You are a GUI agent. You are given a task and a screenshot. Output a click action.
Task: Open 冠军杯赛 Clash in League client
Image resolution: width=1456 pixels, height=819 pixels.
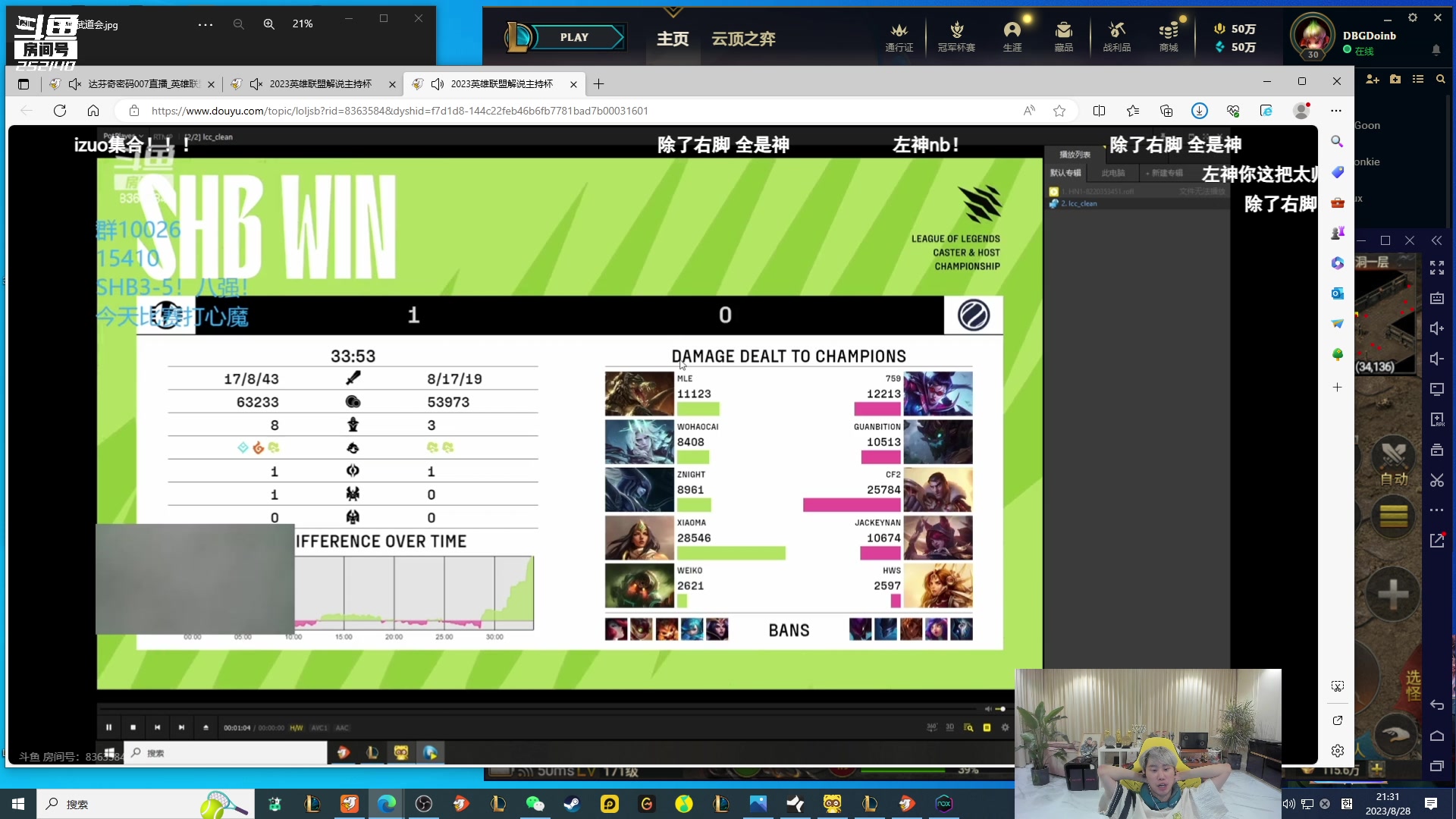(x=956, y=36)
